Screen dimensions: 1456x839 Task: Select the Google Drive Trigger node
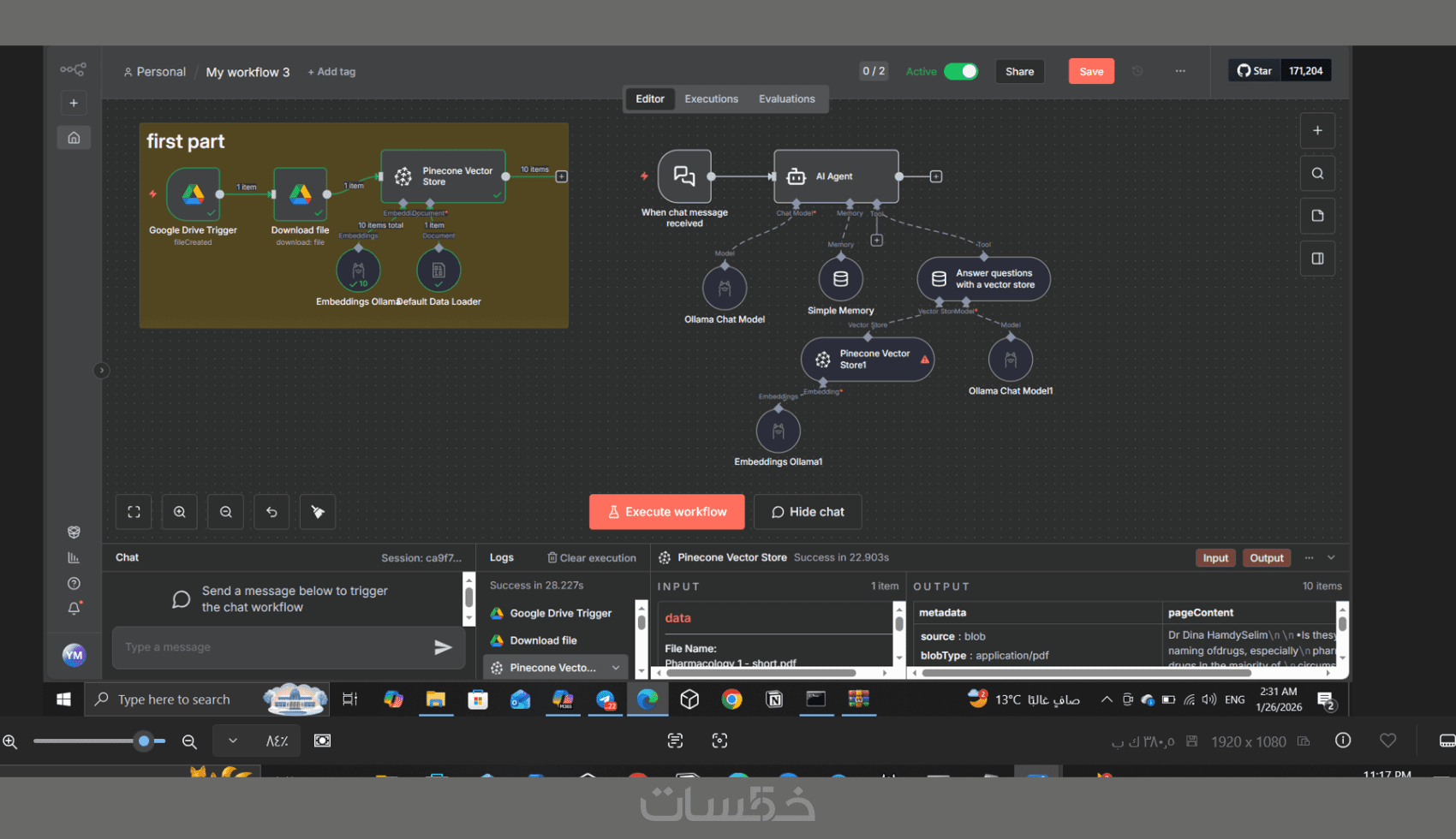(x=193, y=194)
